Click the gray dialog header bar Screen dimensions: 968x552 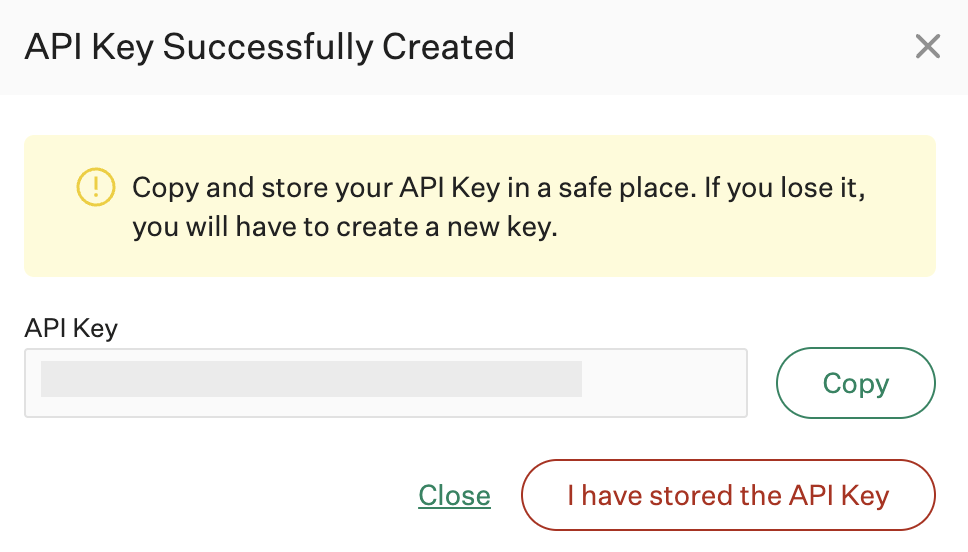pyautogui.click(x=700, y=46)
